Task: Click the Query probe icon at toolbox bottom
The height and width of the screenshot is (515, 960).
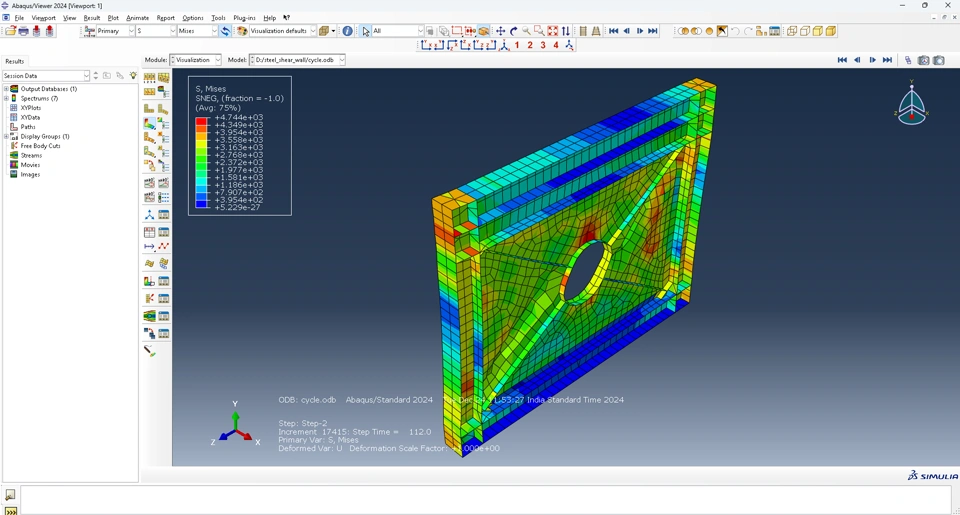Action: [x=149, y=351]
